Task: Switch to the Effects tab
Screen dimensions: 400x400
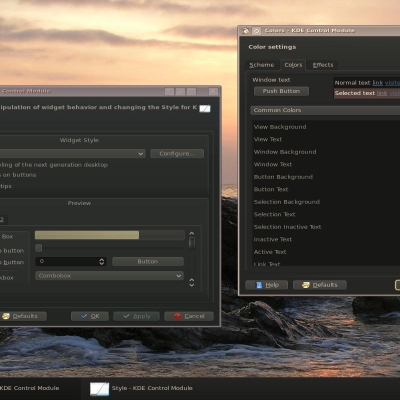Action: tap(323, 65)
